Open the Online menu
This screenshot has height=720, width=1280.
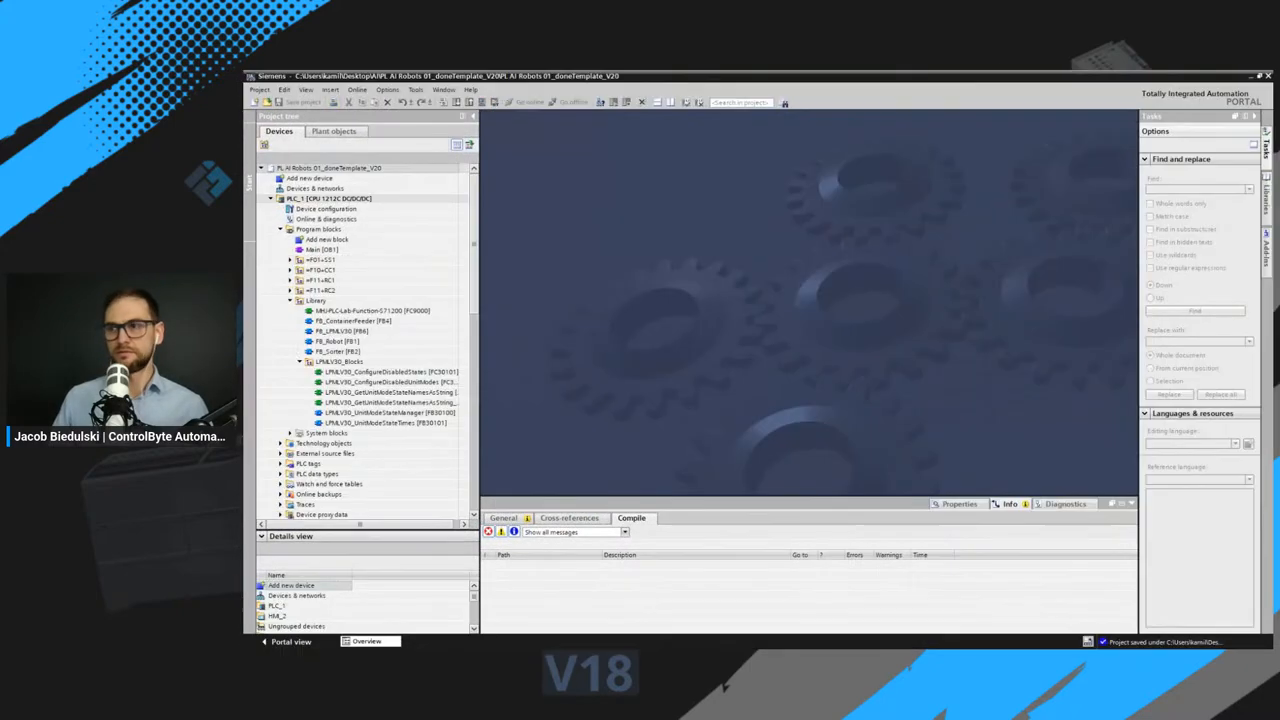tap(357, 89)
